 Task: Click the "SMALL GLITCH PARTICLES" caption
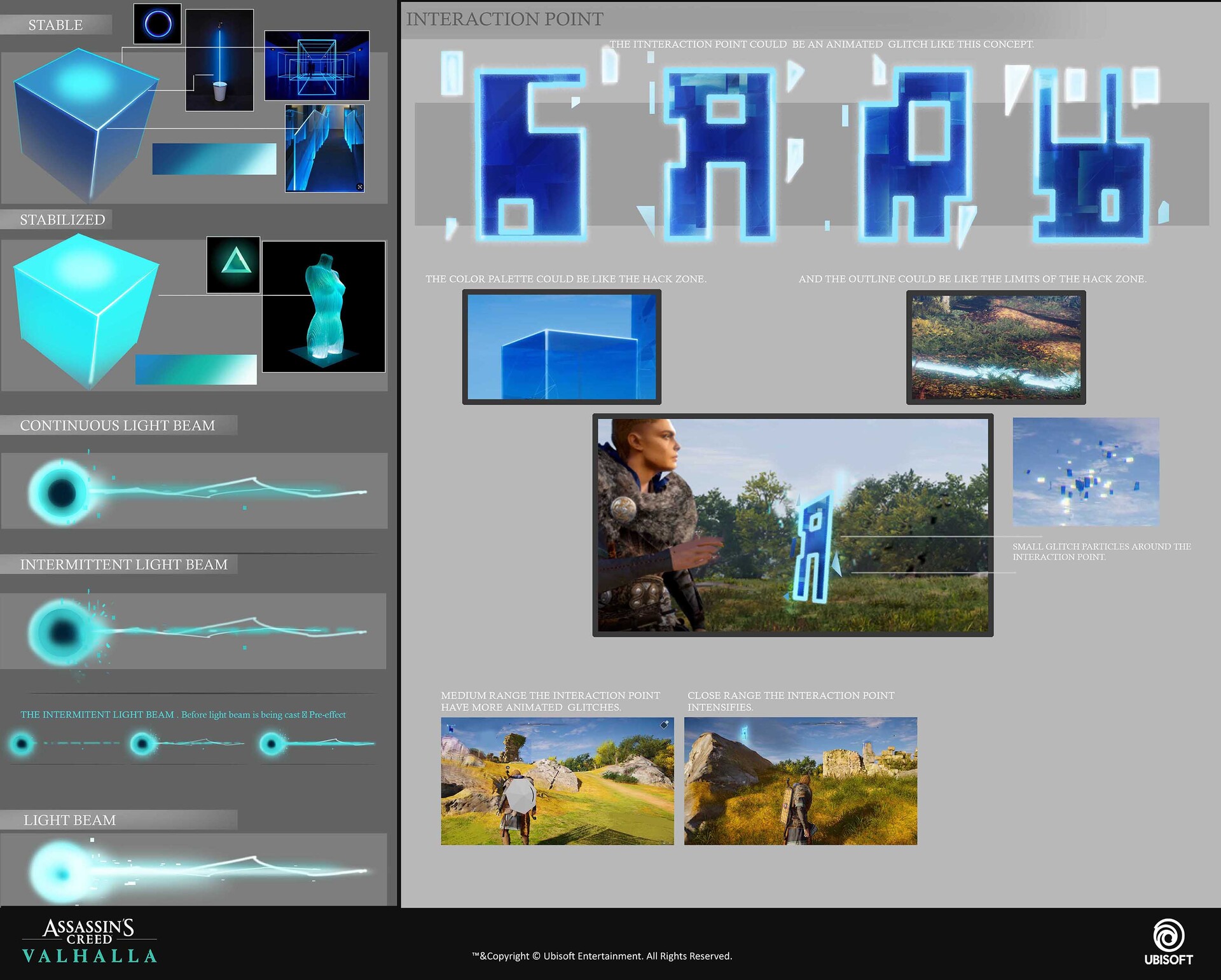coord(1102,551)
